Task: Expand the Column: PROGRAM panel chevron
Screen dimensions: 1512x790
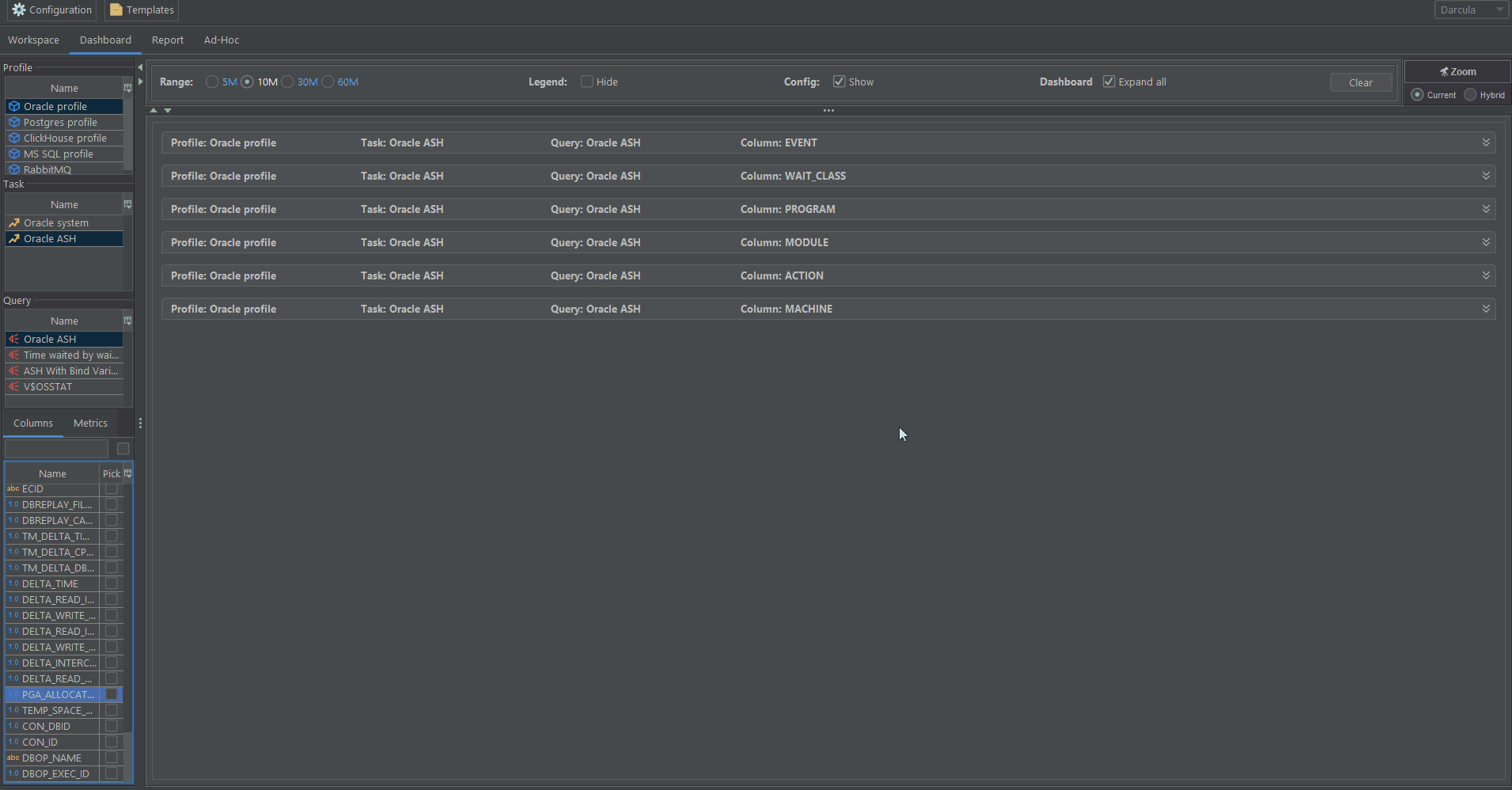Action: 1486,209
